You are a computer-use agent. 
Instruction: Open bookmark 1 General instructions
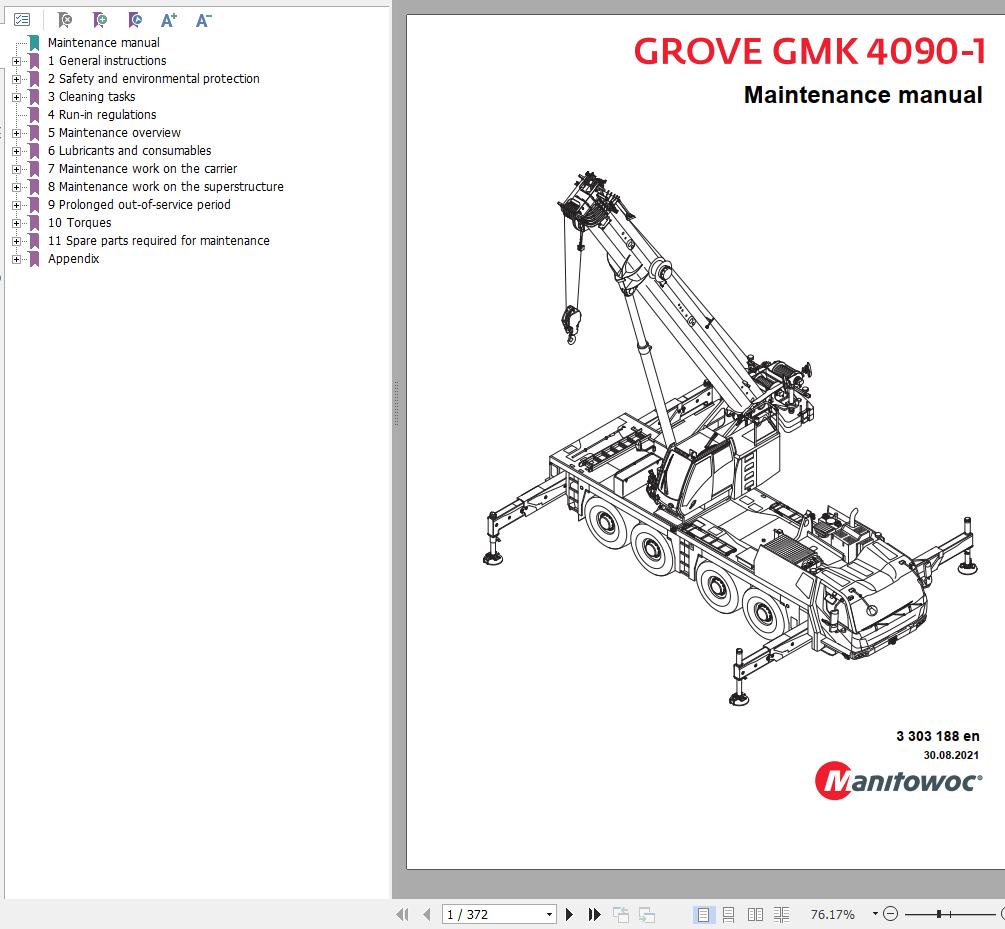pyautogui.click(x=106, y=60)
